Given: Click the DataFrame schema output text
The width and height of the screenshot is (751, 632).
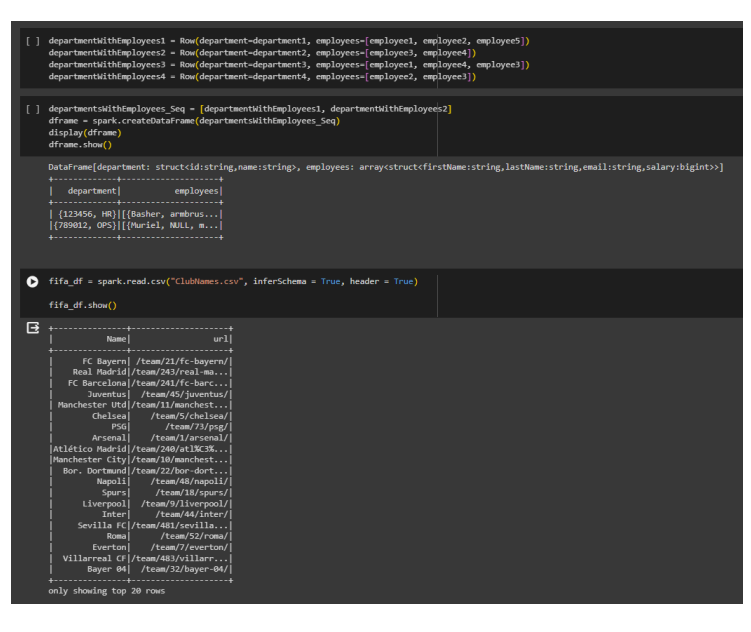Looking at the screenshot, I should point(386,167).
